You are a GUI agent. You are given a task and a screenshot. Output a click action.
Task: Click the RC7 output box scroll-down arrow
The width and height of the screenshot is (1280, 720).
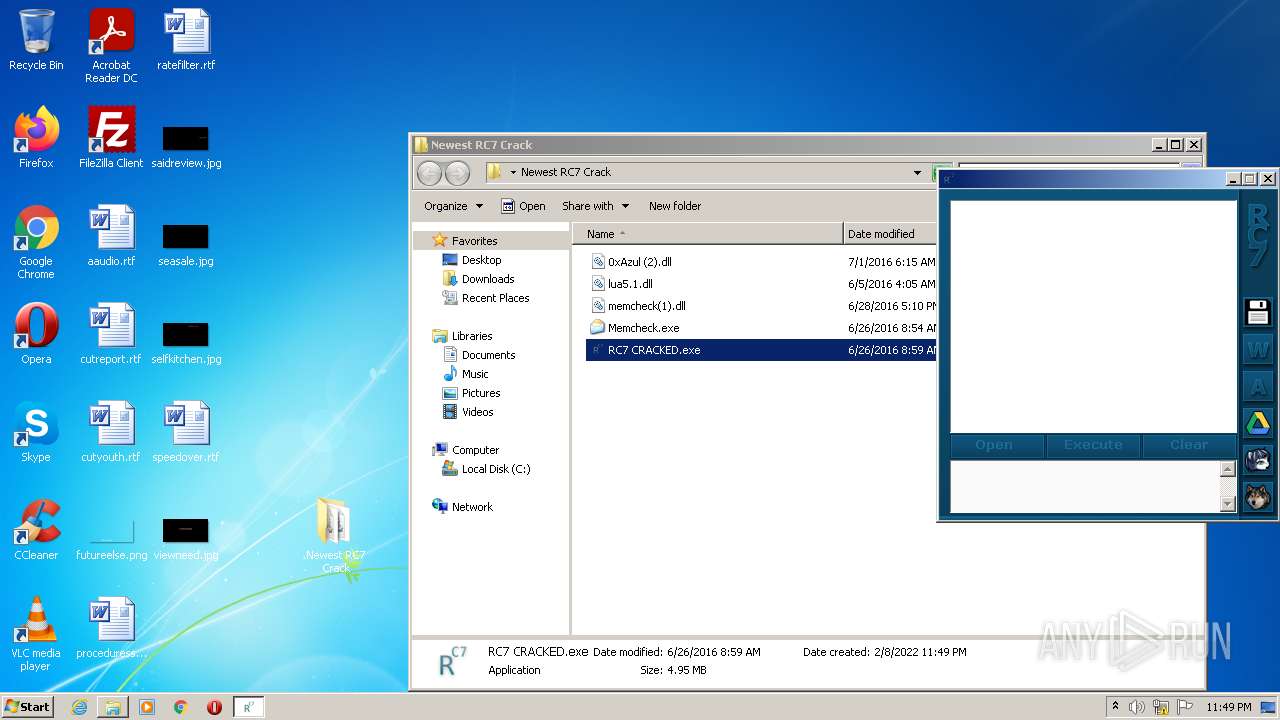[1228, 504]
